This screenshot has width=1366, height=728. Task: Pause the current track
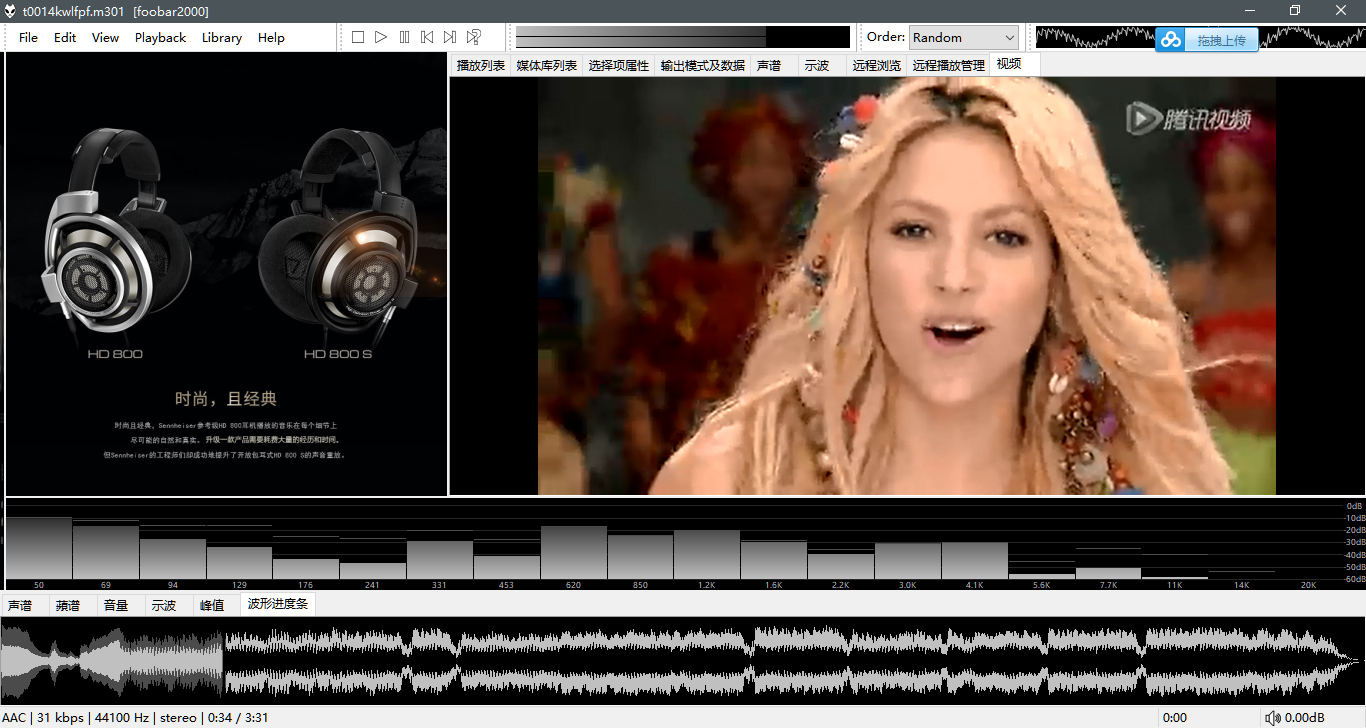[404, 37]
